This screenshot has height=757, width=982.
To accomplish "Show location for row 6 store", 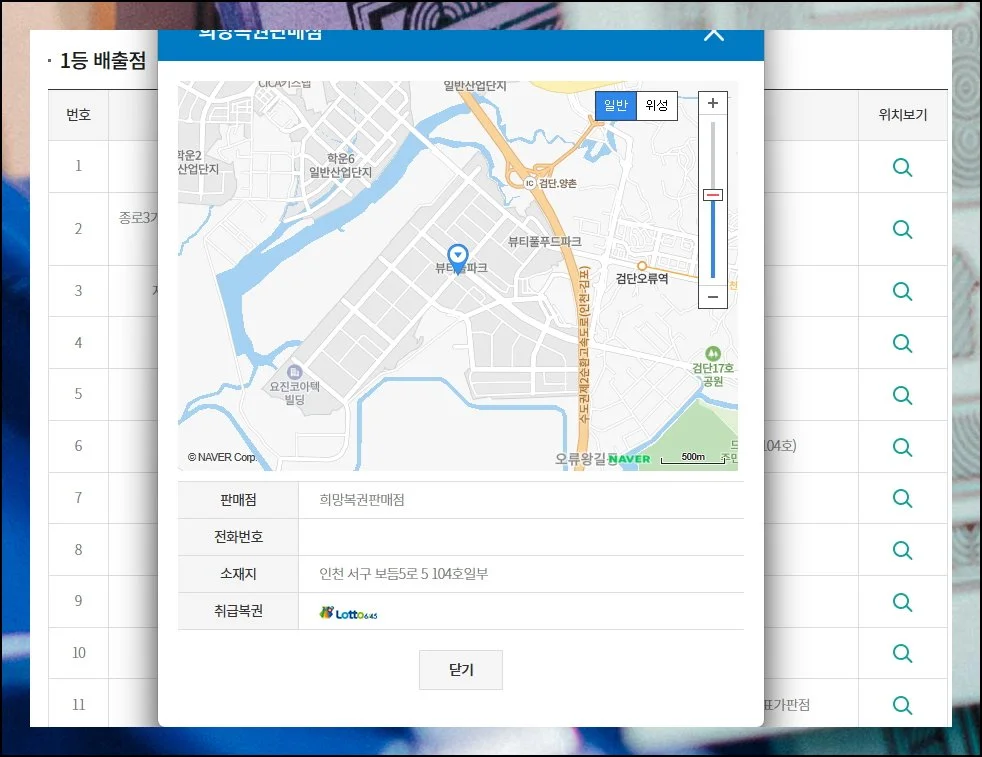I will (902, 447).
